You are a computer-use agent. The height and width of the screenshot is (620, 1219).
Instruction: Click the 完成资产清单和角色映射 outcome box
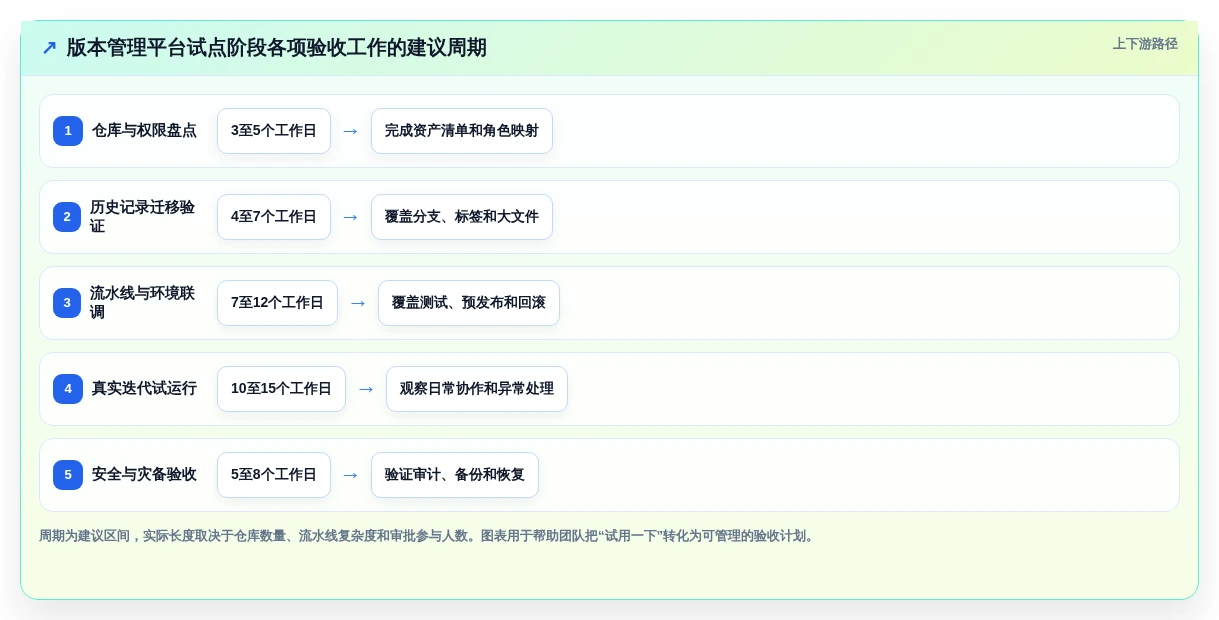(462, 131)
